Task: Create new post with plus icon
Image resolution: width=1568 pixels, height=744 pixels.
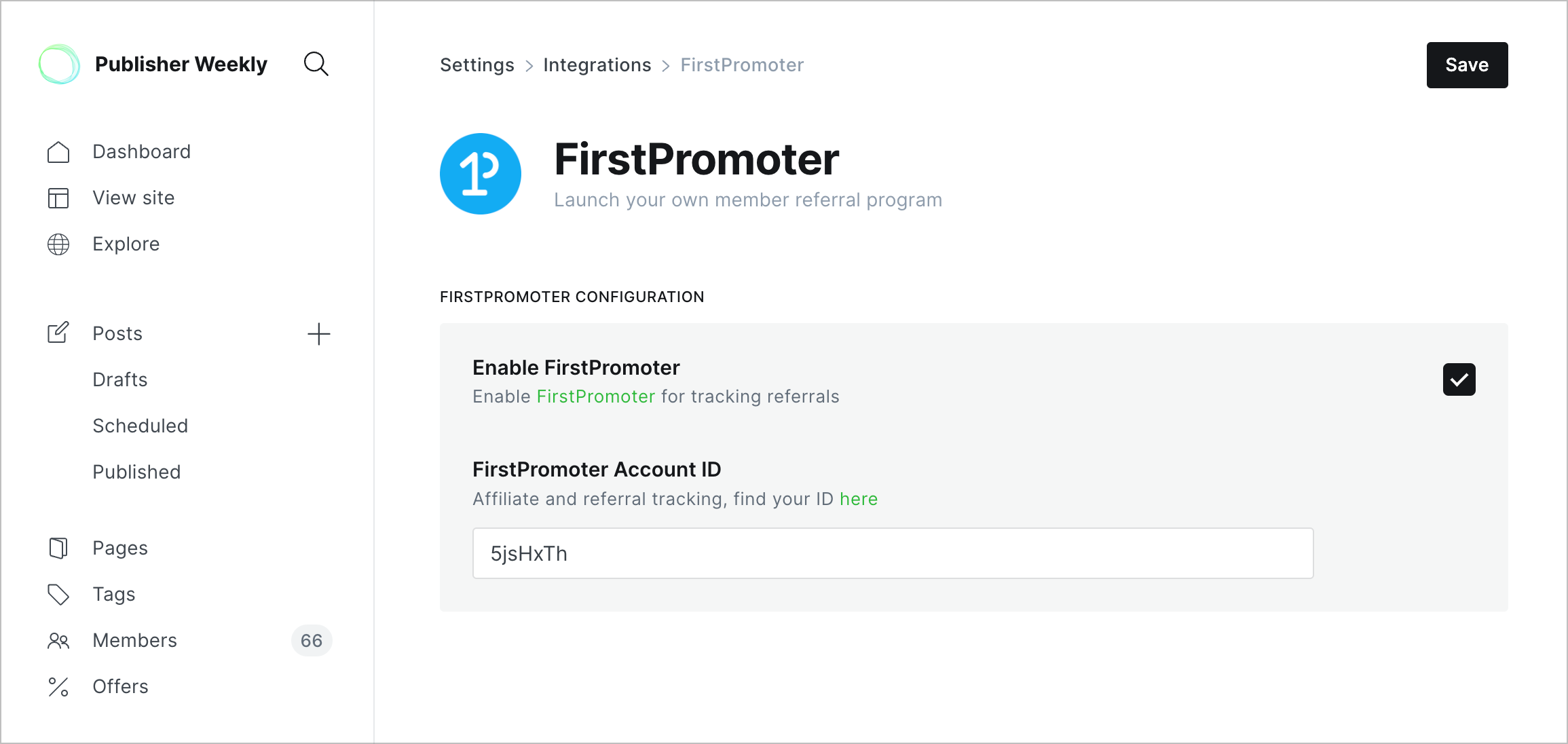Action: pos(318,334)
